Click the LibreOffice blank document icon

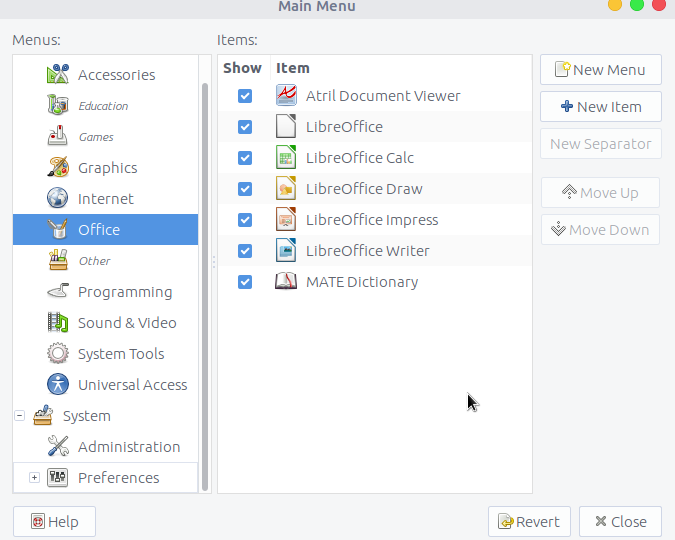coord(286,127)
